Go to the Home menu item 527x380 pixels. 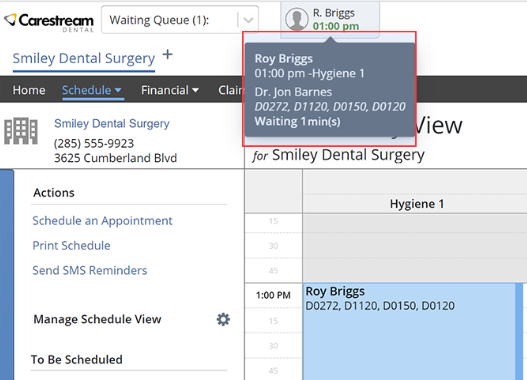pos(29,90)
